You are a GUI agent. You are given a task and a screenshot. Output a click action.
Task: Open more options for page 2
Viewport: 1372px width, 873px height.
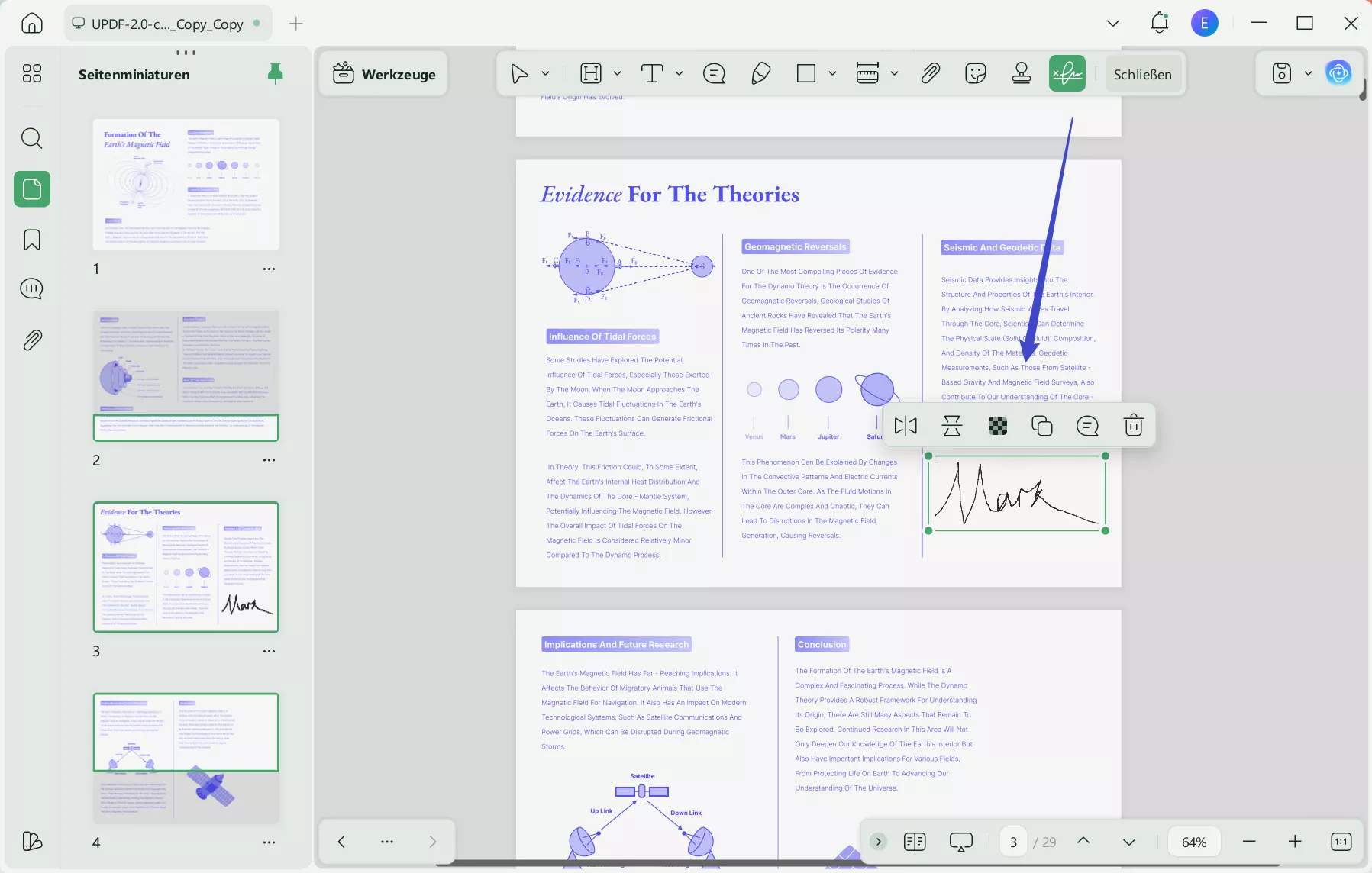(x=270, y=460)
